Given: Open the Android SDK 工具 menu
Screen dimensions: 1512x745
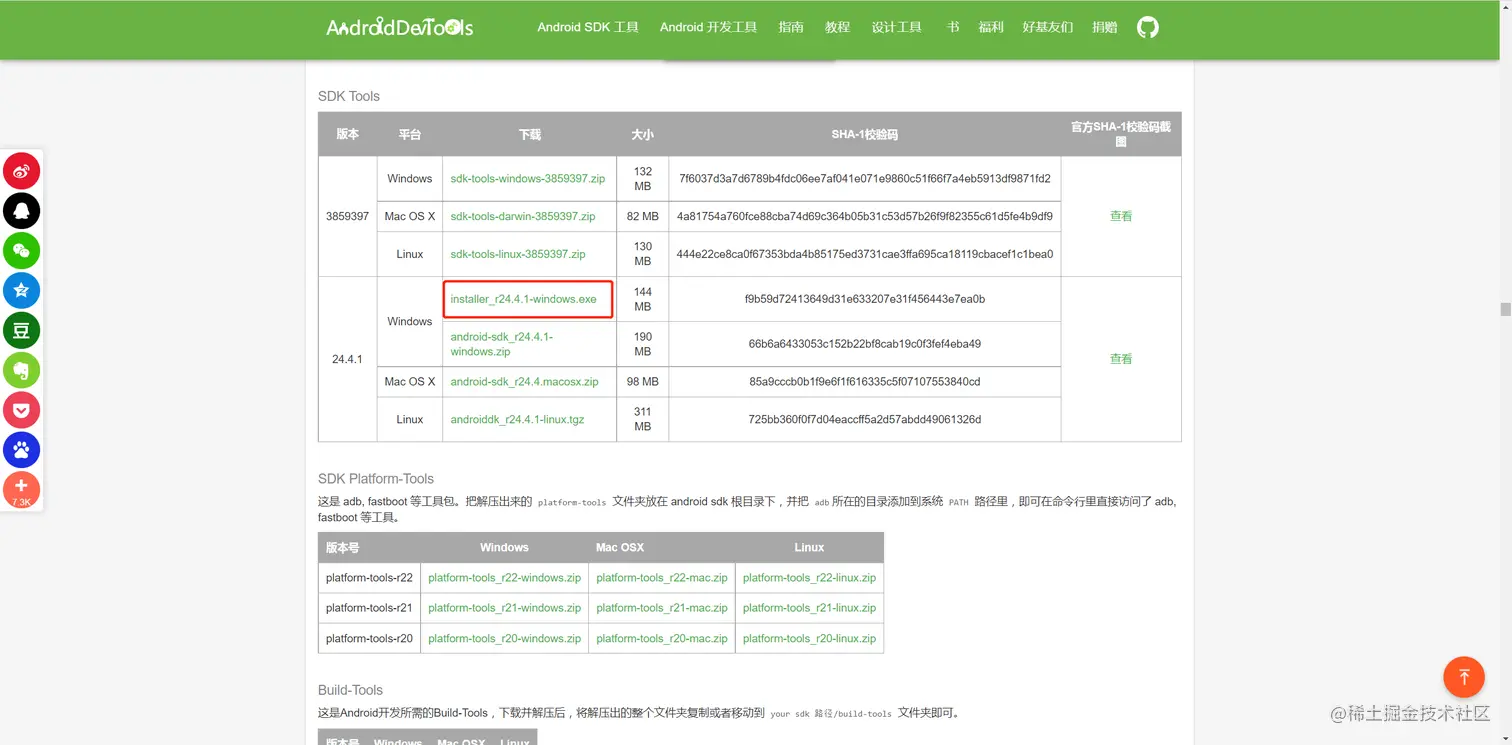Looking at the screenshot, I should (x=588, y=27).
